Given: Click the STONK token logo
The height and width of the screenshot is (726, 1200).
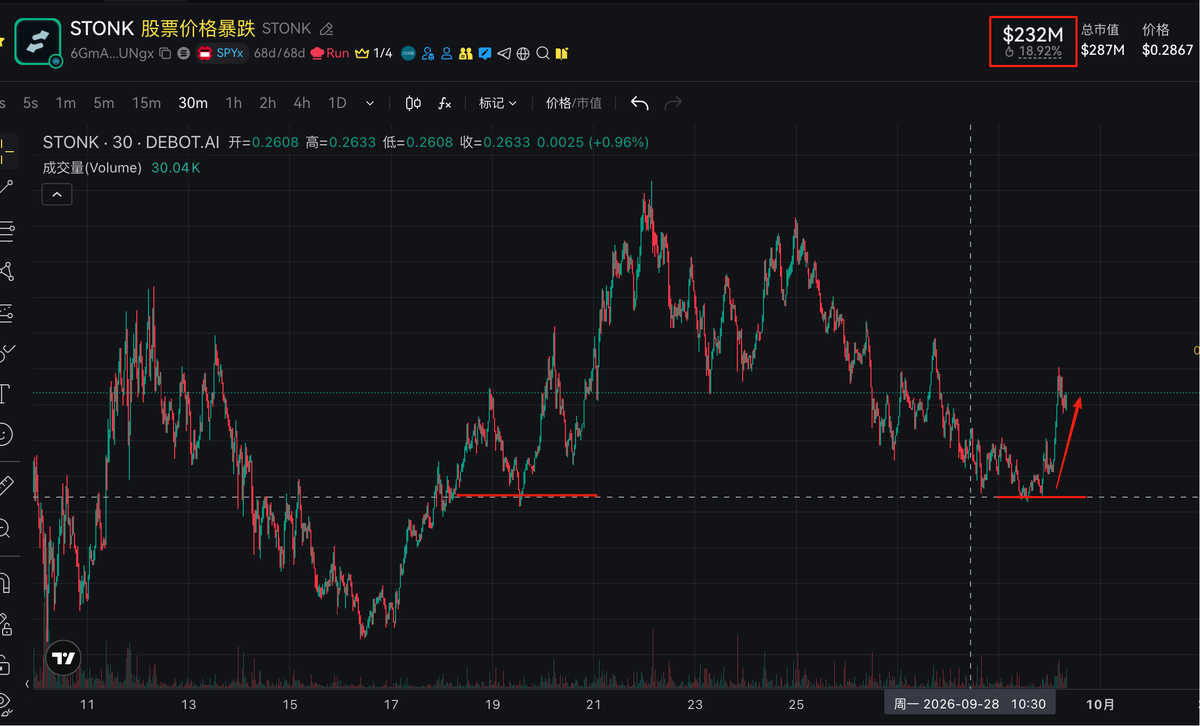Looking at the screenshot, I should [x=39, y=41].
